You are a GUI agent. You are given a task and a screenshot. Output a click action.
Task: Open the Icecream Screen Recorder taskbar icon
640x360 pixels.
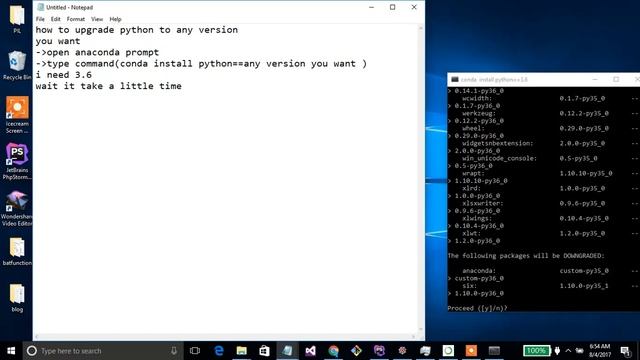tap(471, 351)
